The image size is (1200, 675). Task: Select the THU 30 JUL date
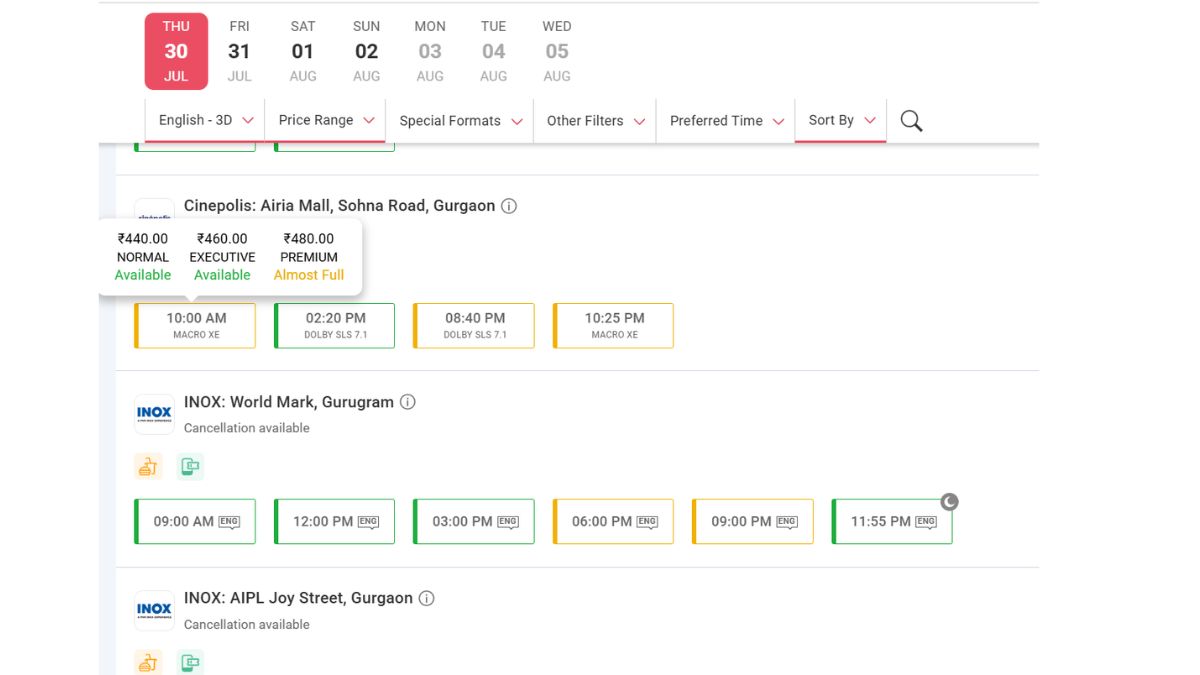coord(176,51)
